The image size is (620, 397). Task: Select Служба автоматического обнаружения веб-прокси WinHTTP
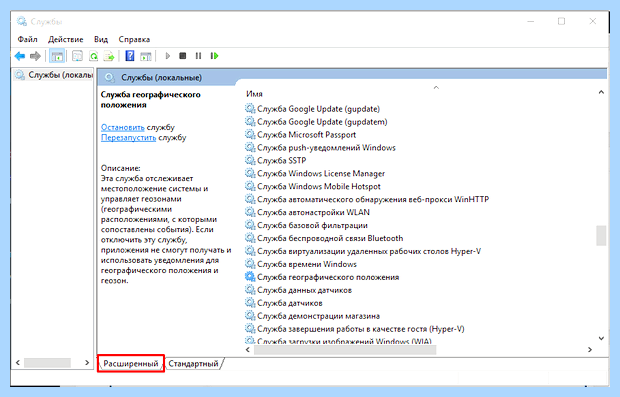coord(367,199)
